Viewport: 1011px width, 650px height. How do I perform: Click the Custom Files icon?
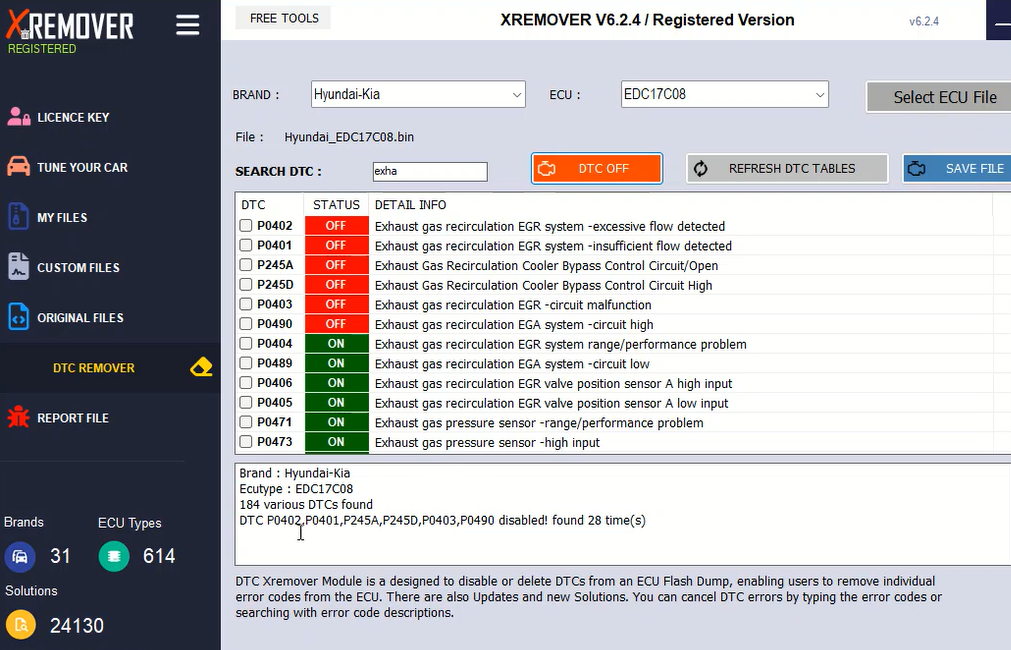click(18, 266)
